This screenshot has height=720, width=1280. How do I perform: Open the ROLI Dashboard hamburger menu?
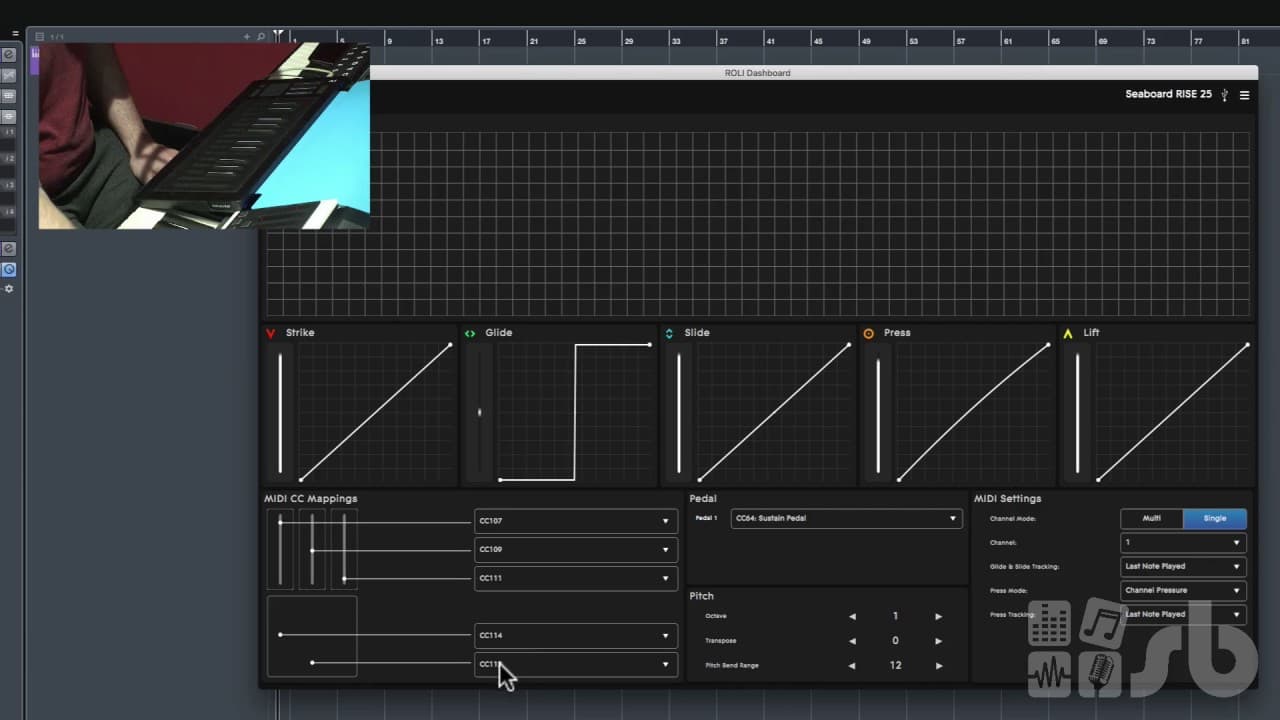click(1244, 95)
